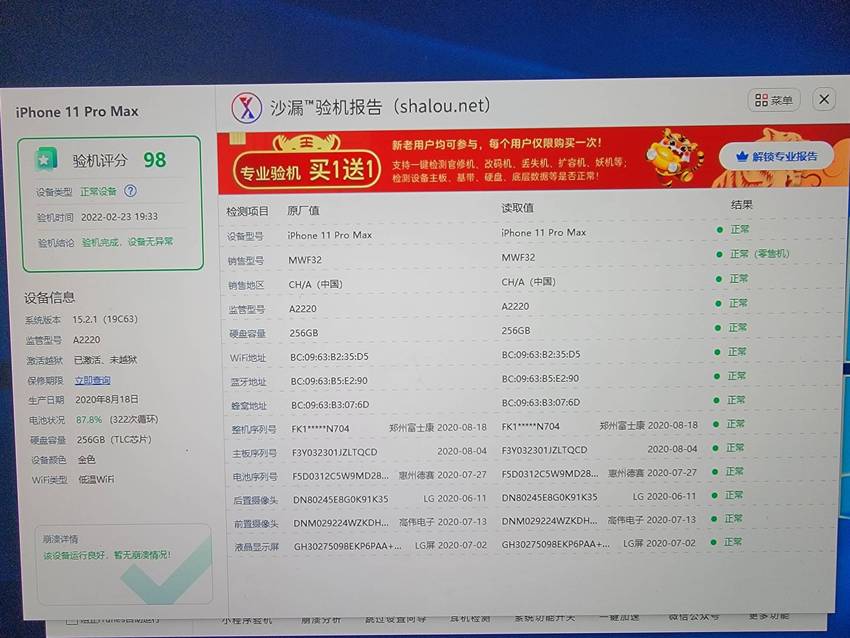Click the help question mark beside 正常设备
The image size is (850, 638).
coord(130,191)
